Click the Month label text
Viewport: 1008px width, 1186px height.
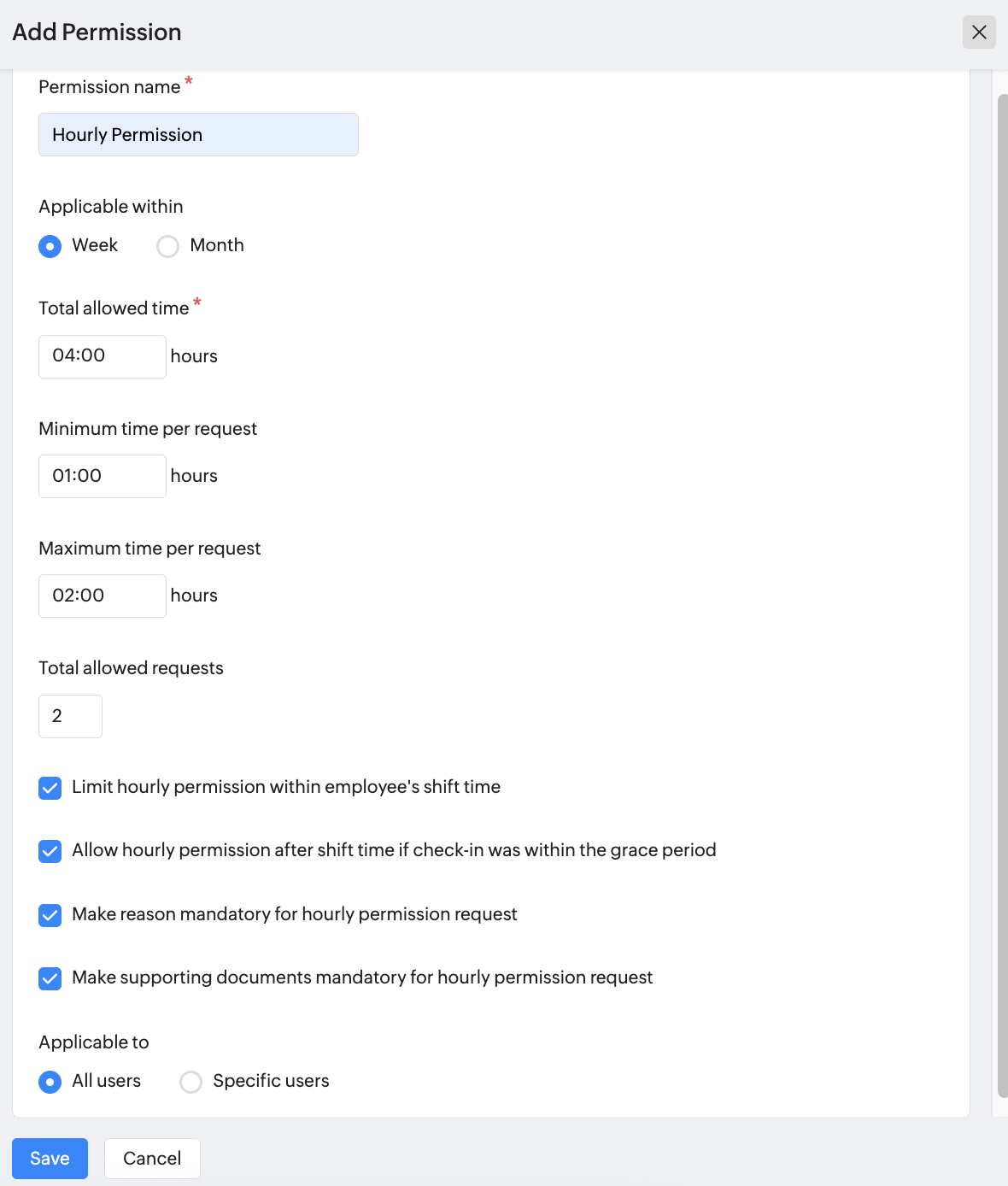[x=217, y=245]
